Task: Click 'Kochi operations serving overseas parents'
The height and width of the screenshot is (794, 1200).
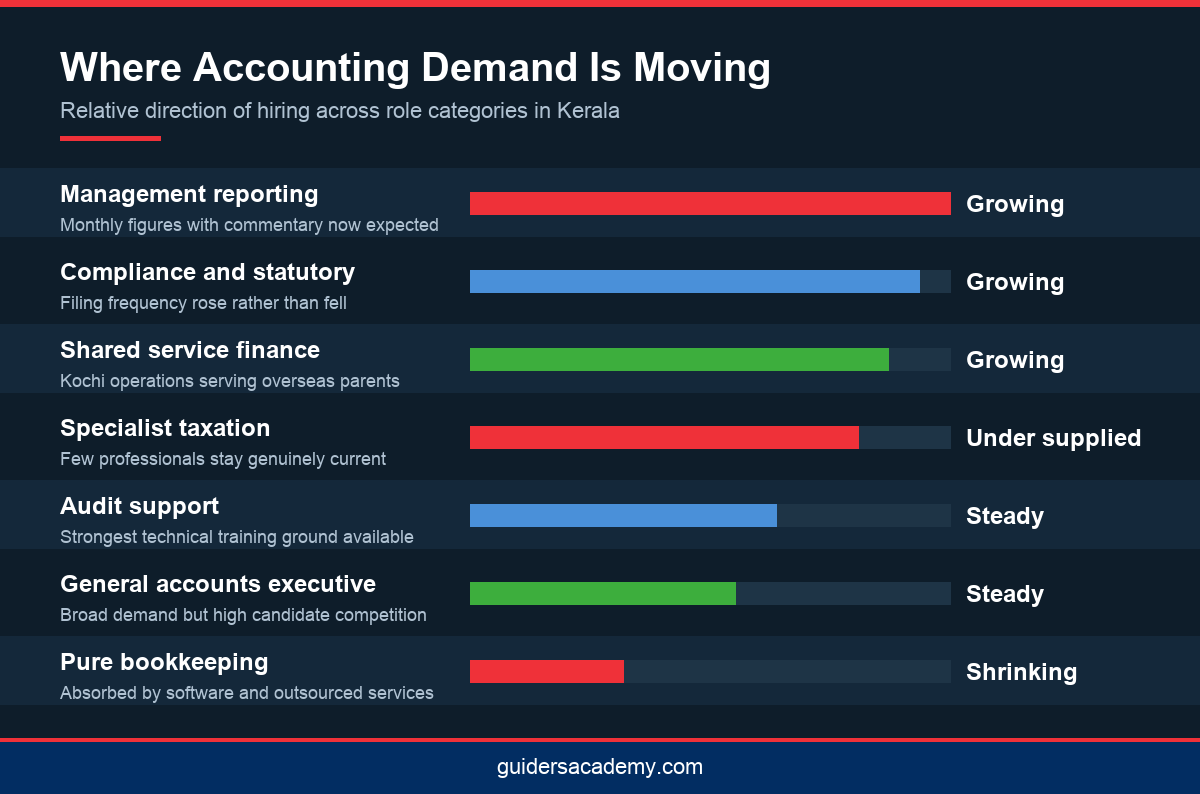Action: pyautogui.click(x=230, y=381)
